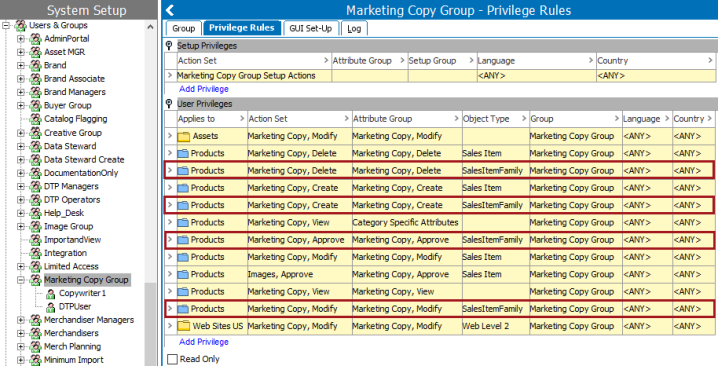The height and width of the screenshot is (366, 718).
Task: Collapse the Users & Groups root node
Action: pos(6,25)
